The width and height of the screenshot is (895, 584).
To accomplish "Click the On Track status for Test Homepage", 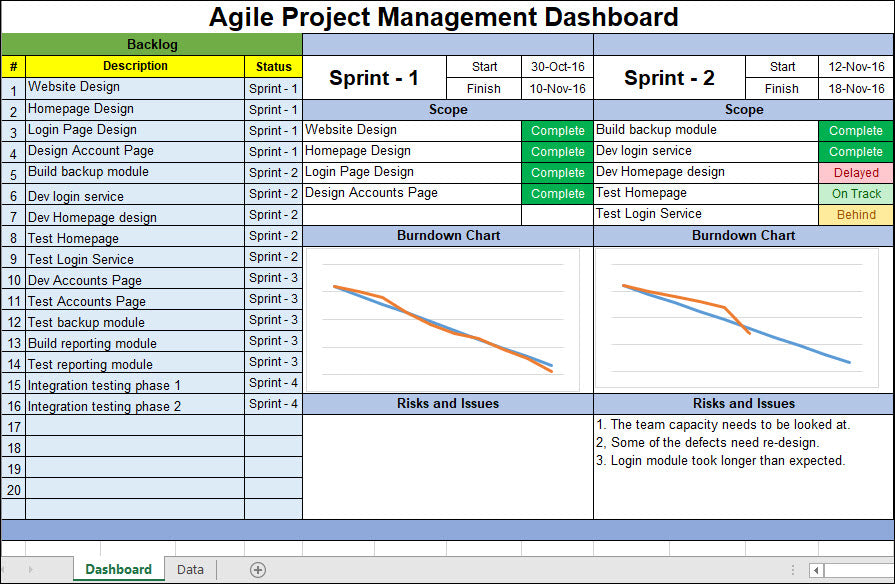I will point(856,193).
